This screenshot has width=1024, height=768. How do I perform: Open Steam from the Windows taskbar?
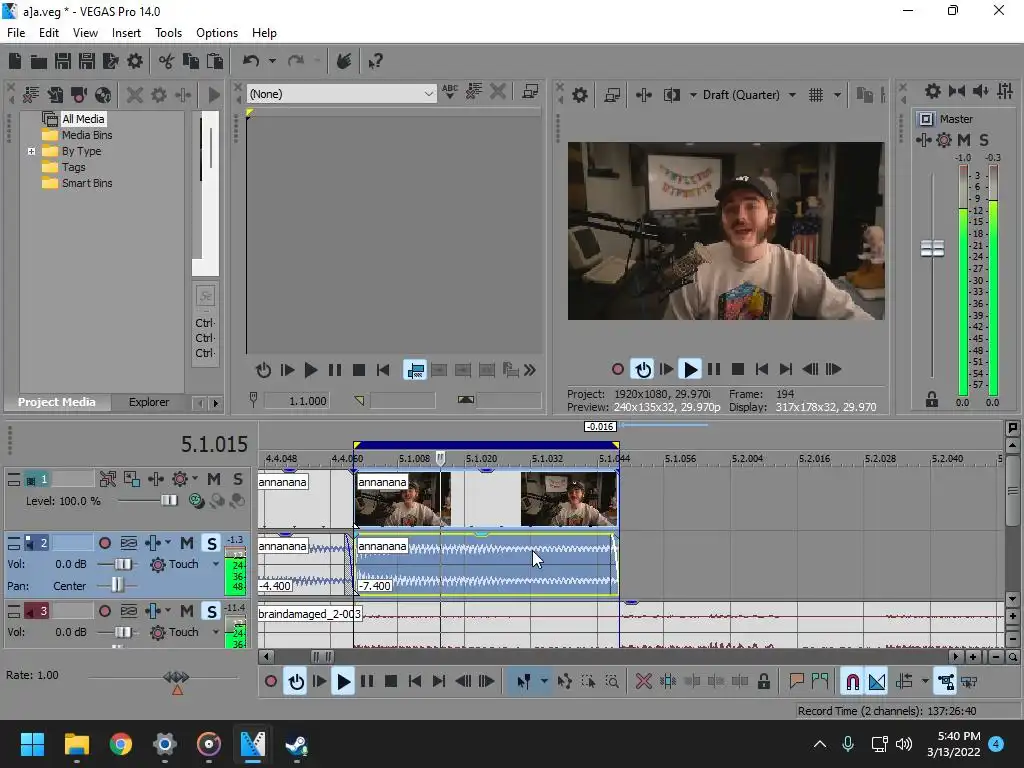point(295,744)
